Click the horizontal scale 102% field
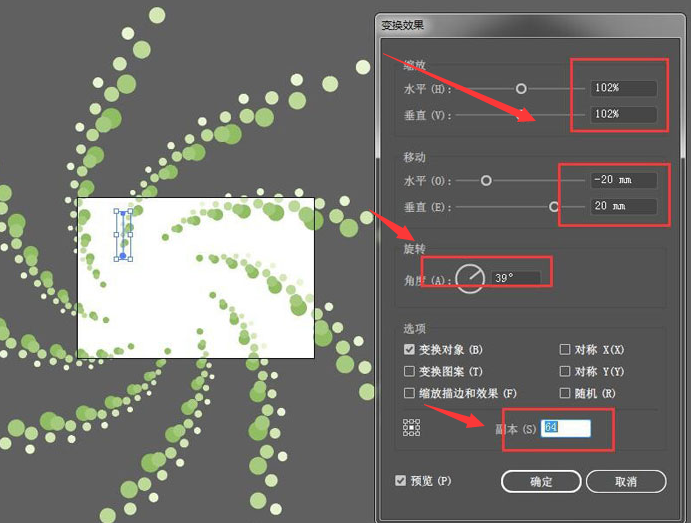The height and width of the screenshot is (523, 691). click(x=623, y=88)
